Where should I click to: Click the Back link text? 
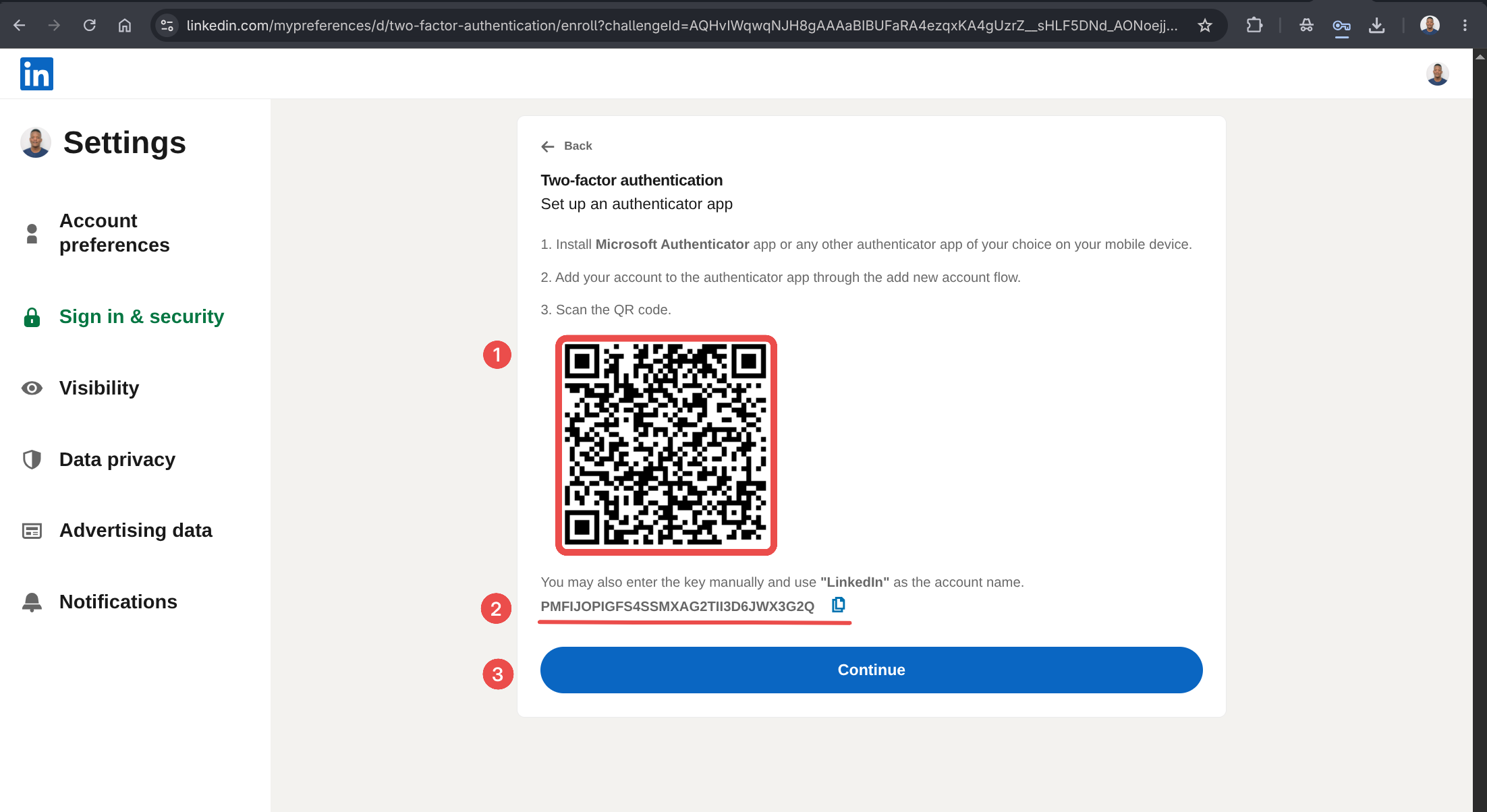[x=578, y=146]
